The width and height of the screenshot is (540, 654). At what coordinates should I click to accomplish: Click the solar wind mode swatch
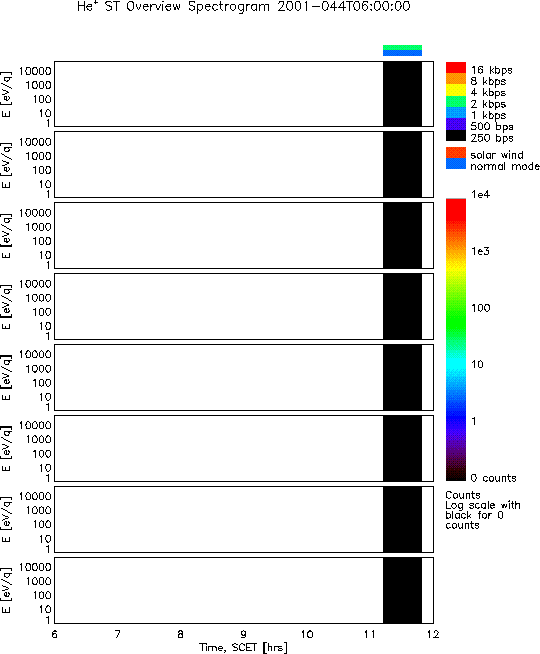click(x=456, y=153)
